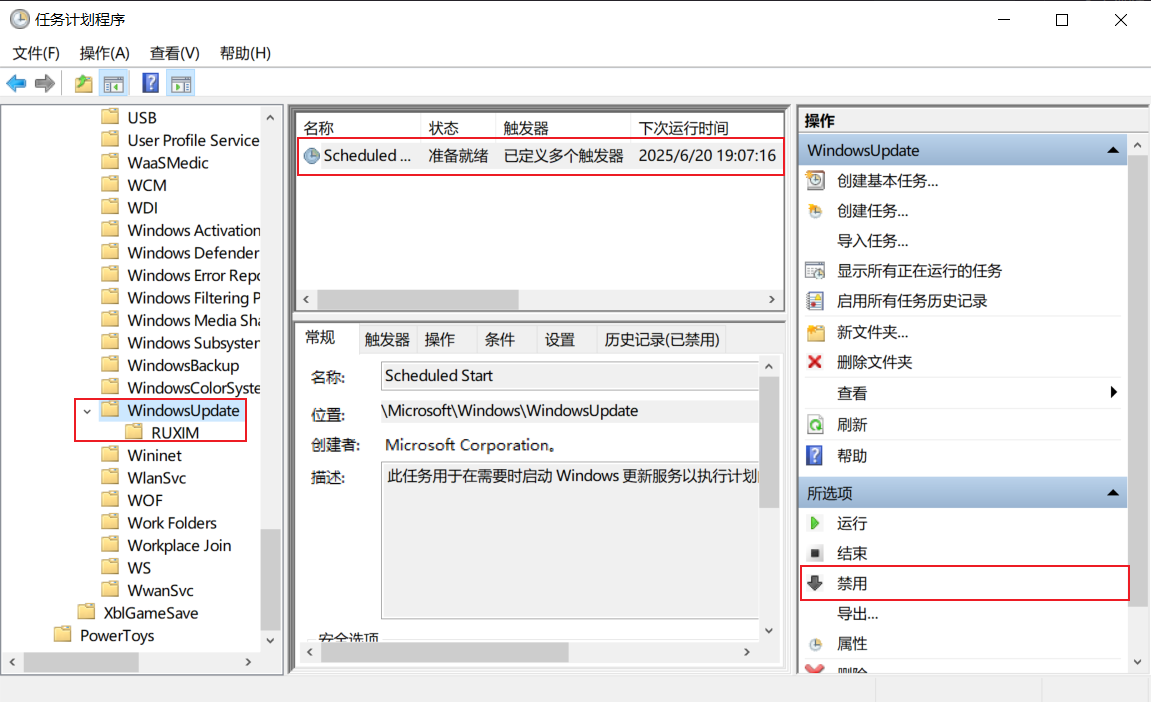Click 导入任务... in actions pane
The image size is (1151, 702).
[x=872, y=241]
